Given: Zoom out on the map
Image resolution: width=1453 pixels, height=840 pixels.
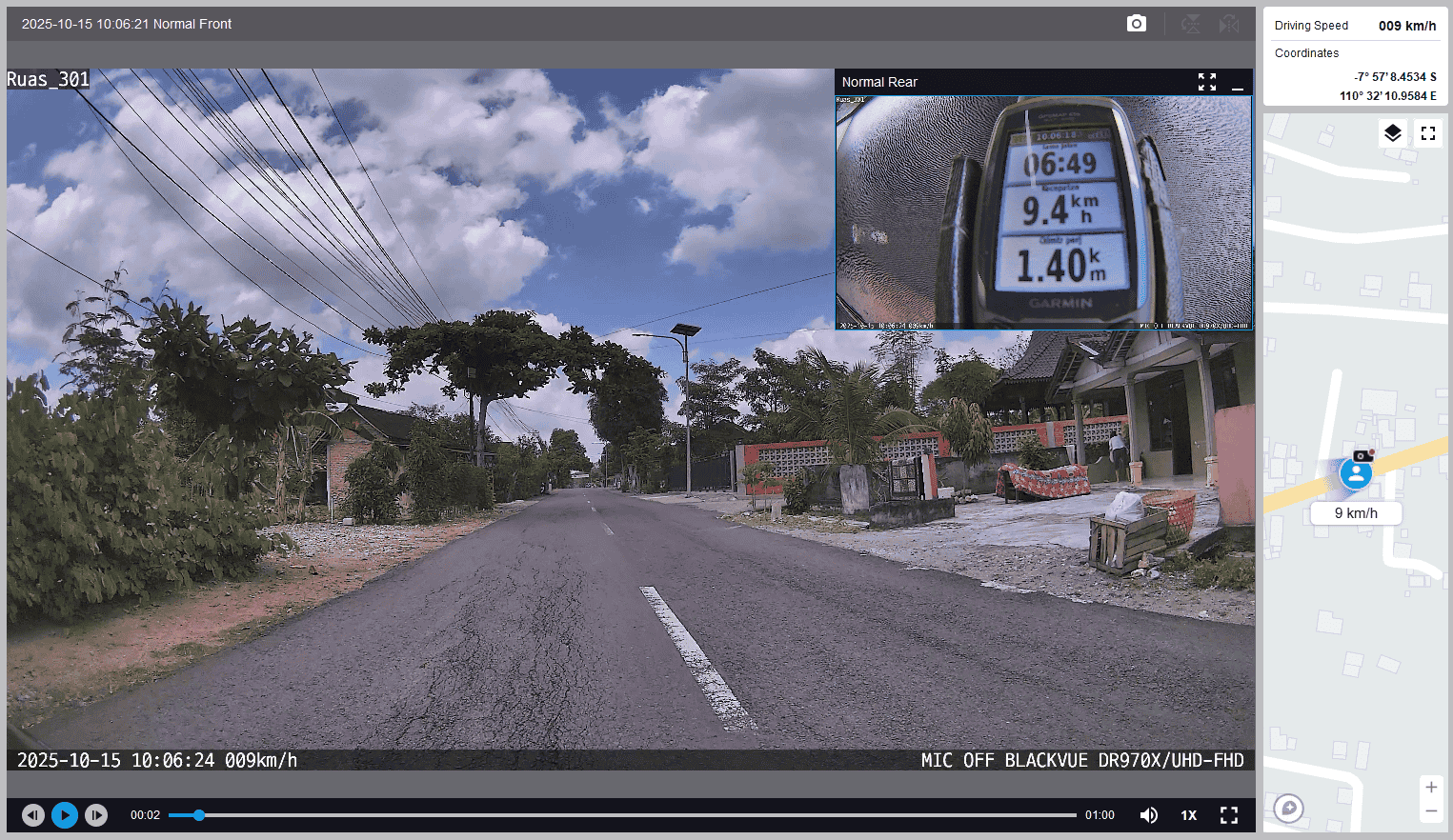Looking at the screenshot, I should tap(1430, 811).
